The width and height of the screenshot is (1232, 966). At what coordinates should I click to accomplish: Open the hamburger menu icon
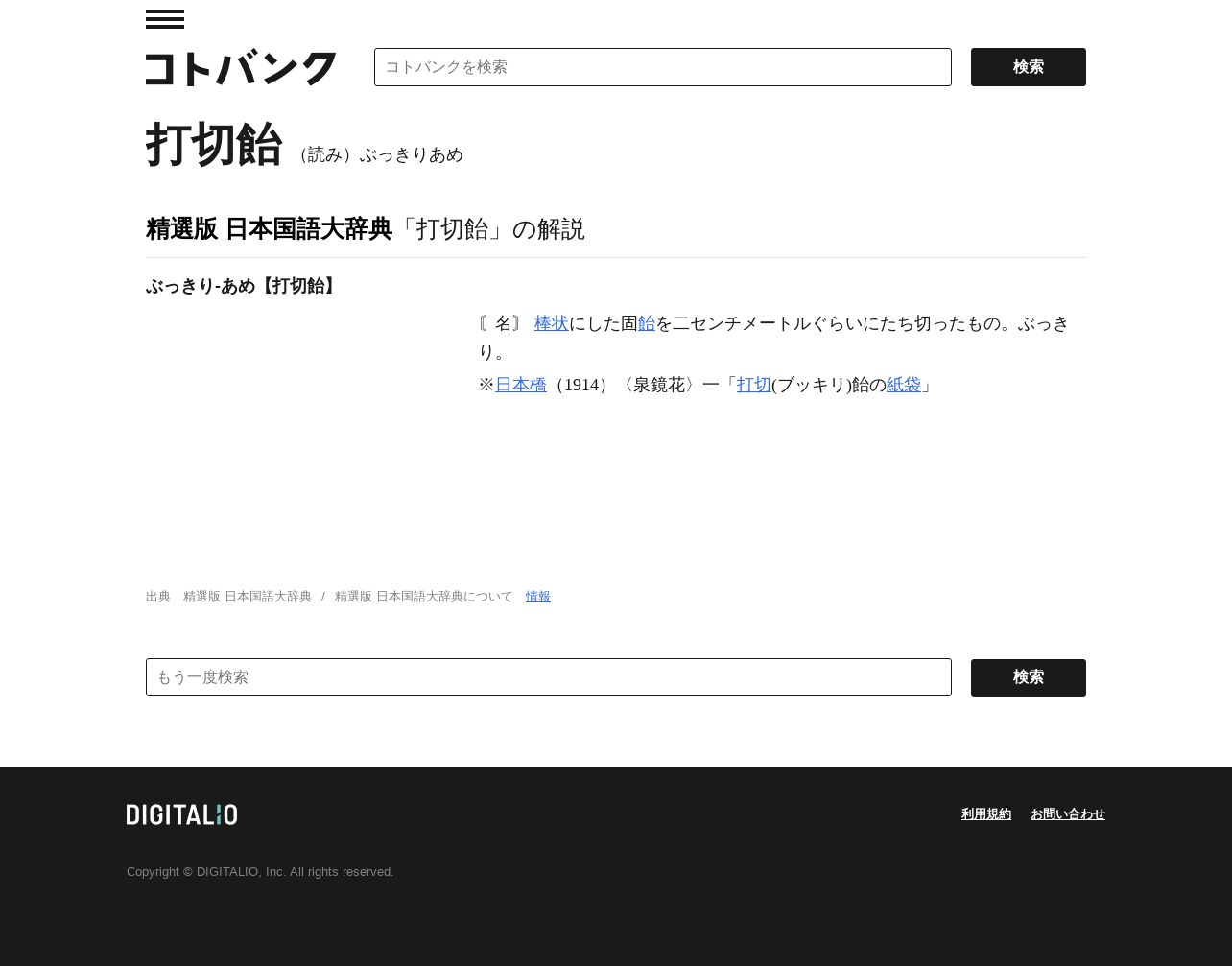[x=165, y=19]
